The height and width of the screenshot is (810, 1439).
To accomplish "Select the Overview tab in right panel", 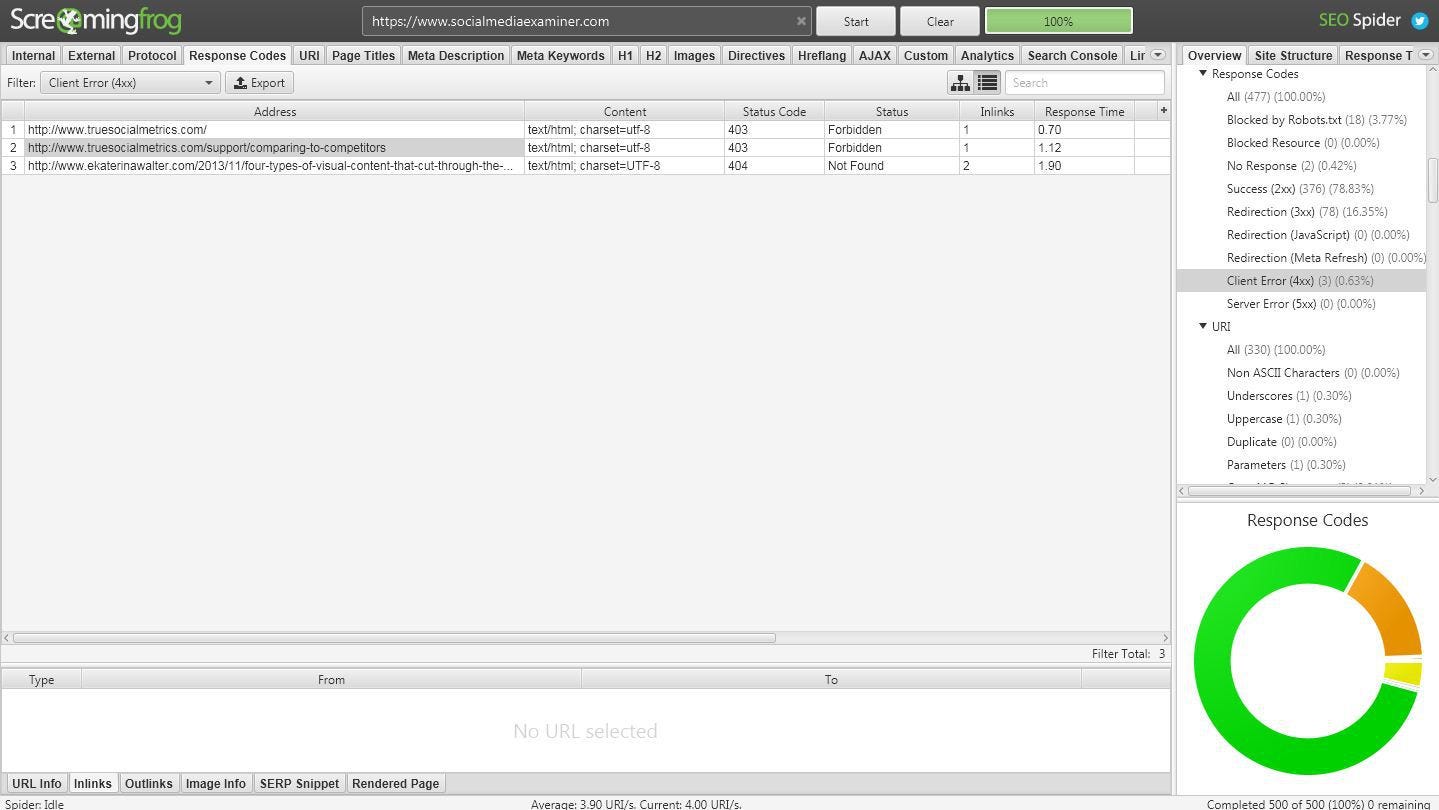I will pos(1214,56).
